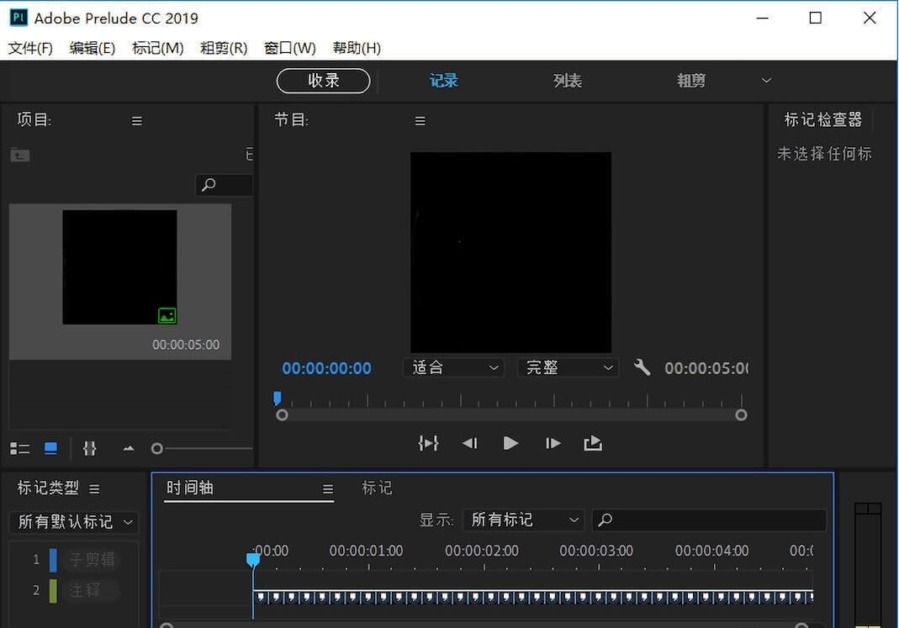Click the project panel braces icon

[89, 448]
